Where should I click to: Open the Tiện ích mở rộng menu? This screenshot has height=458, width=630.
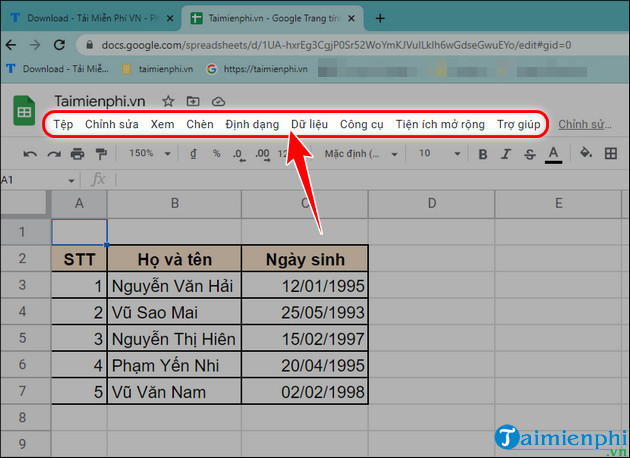point(440,125)
